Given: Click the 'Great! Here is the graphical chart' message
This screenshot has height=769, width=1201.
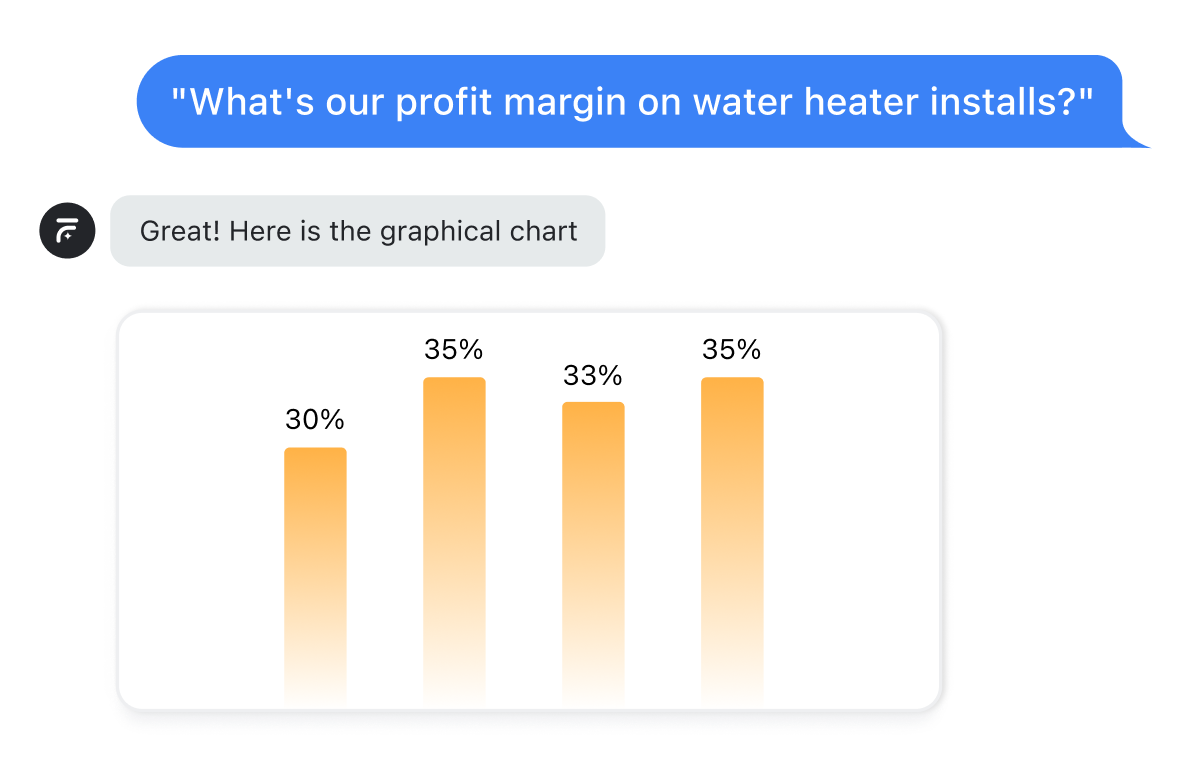Looking at the screenshot, I should coord(358,231).
